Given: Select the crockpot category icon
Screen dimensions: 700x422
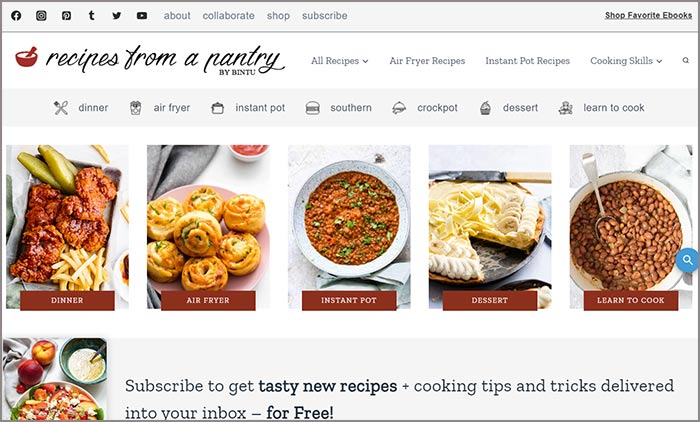Looking at the screenshot, I should [x=399, y=108].
